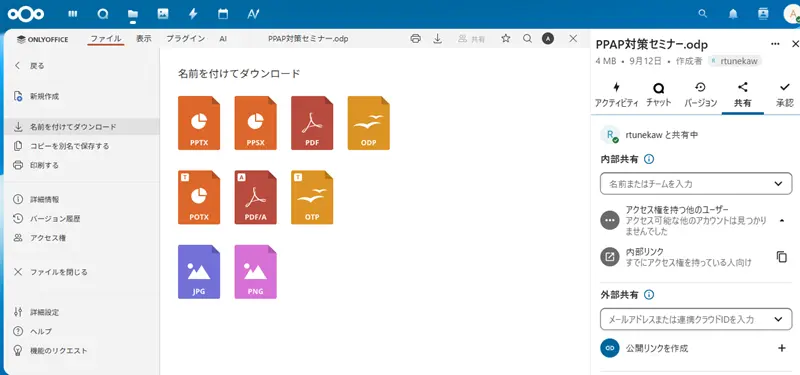Open アクセス権 menu item
This screenshot has height=375, width=800.
[x=82, y=238]
